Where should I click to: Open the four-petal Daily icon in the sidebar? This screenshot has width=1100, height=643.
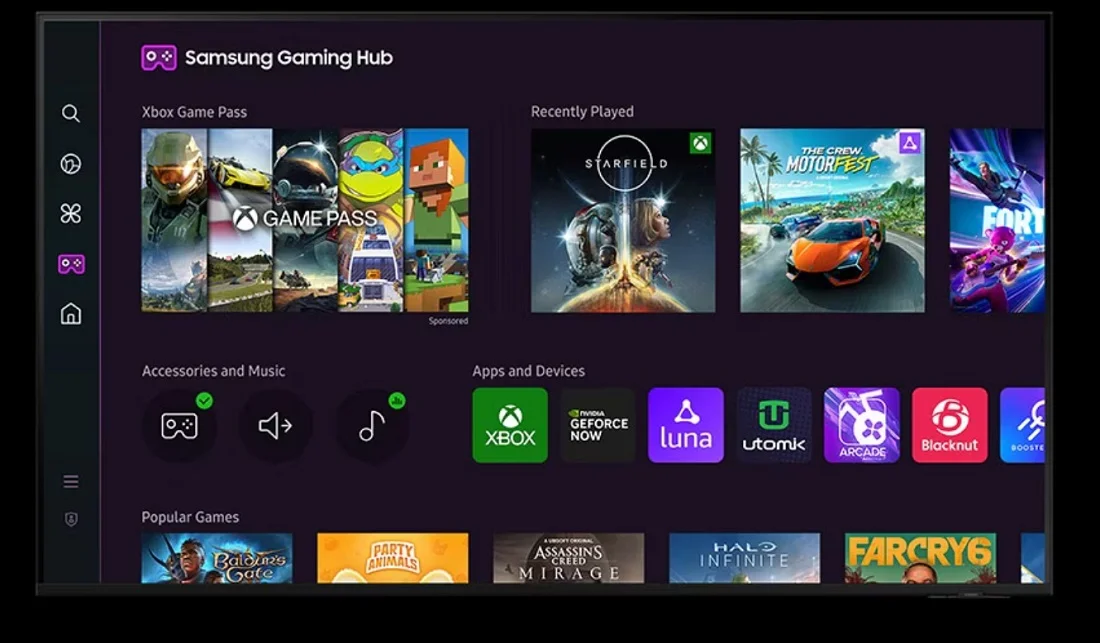point(71,213)
